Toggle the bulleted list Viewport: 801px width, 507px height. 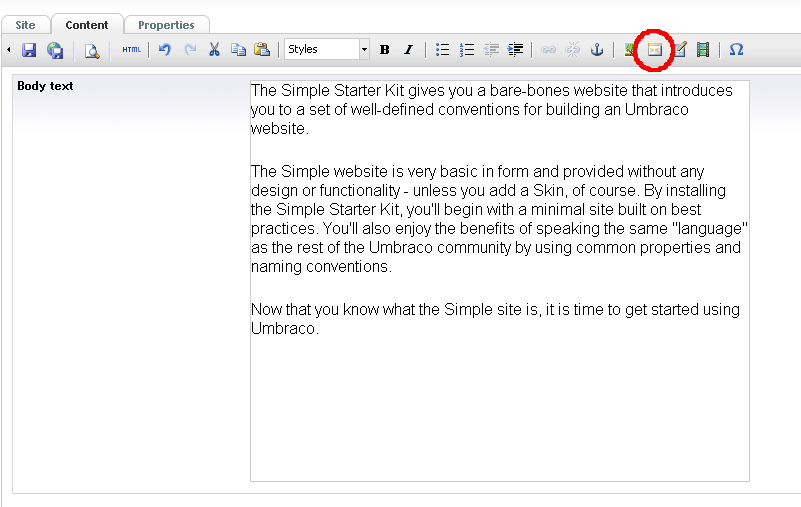(442, 50)
